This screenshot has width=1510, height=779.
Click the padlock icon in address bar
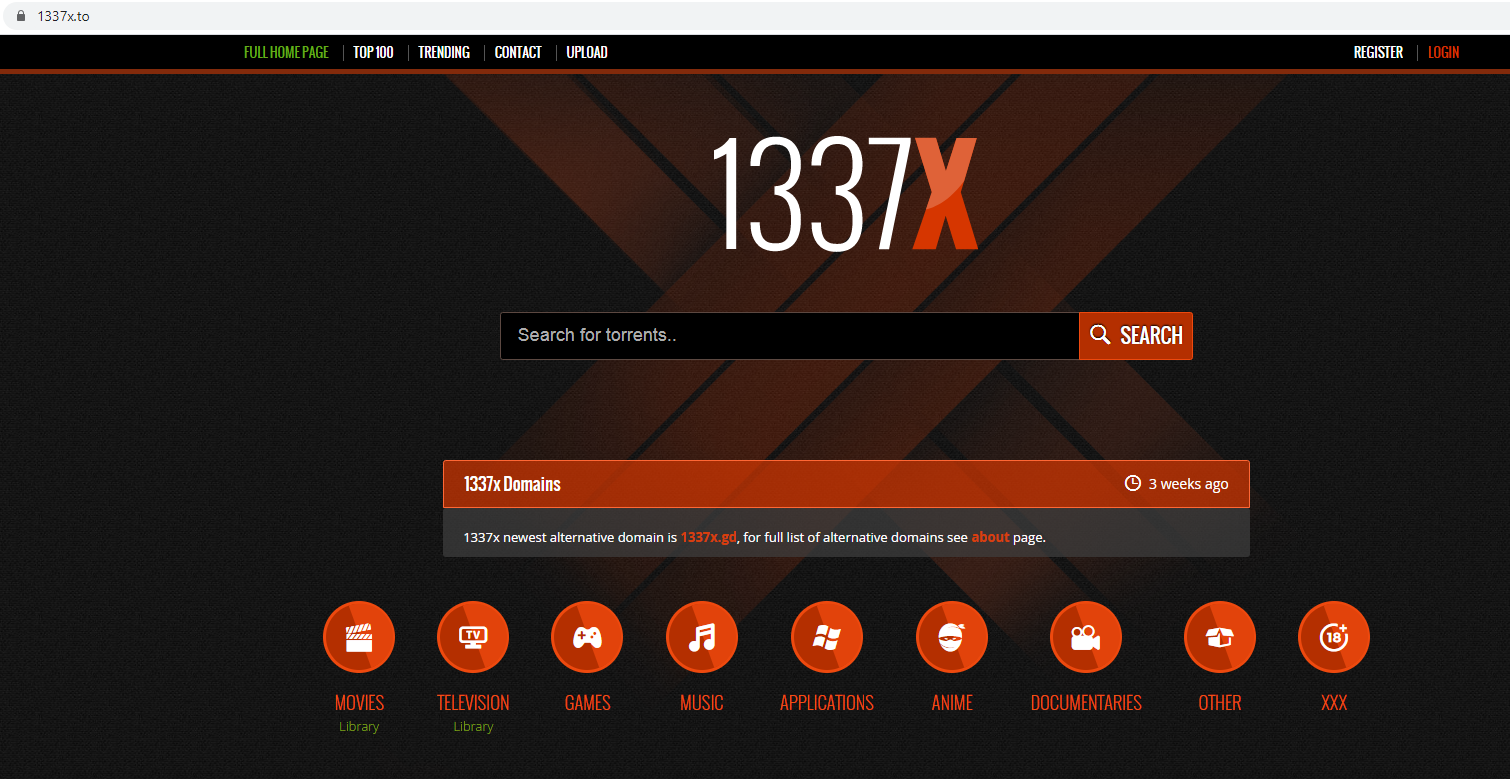(19, 16)
